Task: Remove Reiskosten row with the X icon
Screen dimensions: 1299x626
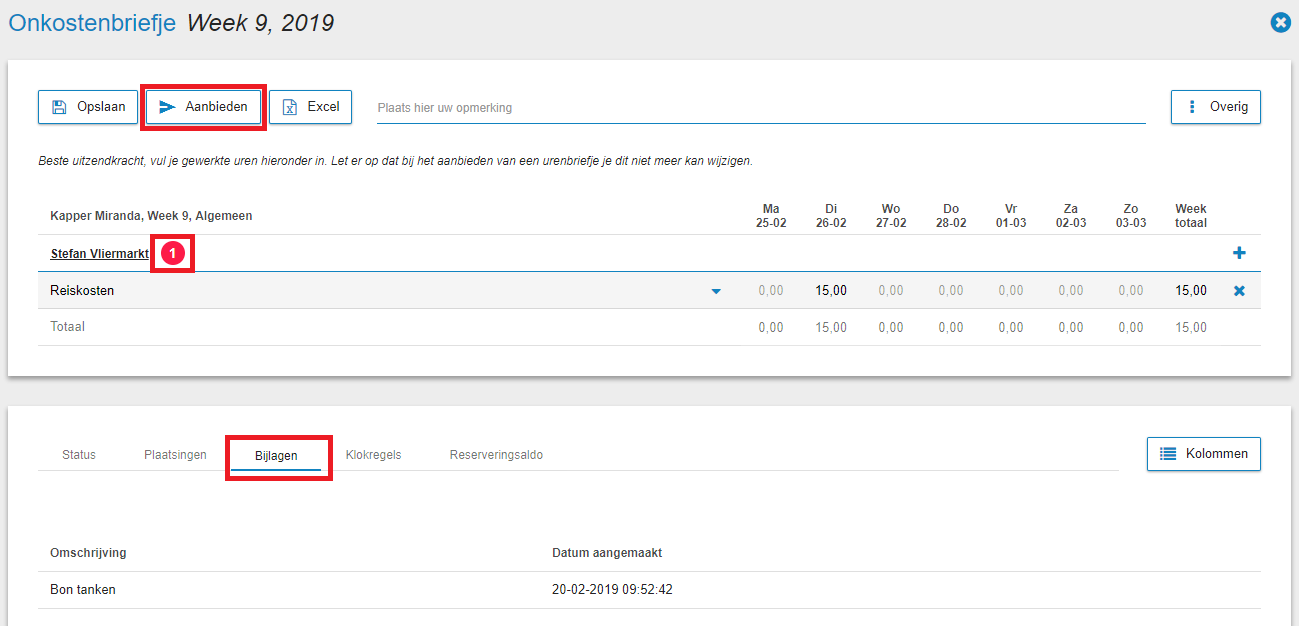Action: click(x=1239, y=291)
